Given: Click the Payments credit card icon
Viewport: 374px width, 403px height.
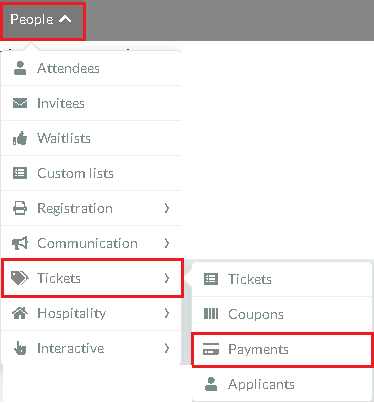Looking at the screenshot, I should (211, 349).
